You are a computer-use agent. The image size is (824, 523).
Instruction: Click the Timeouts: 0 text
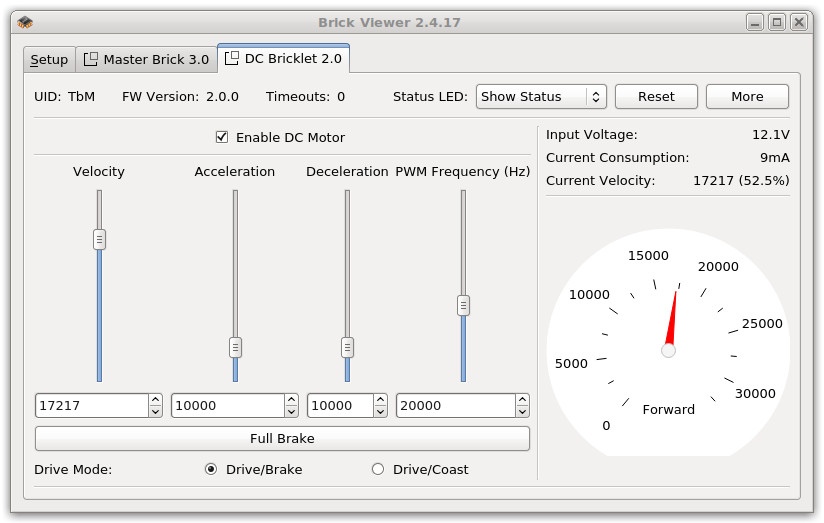point(305,97)
